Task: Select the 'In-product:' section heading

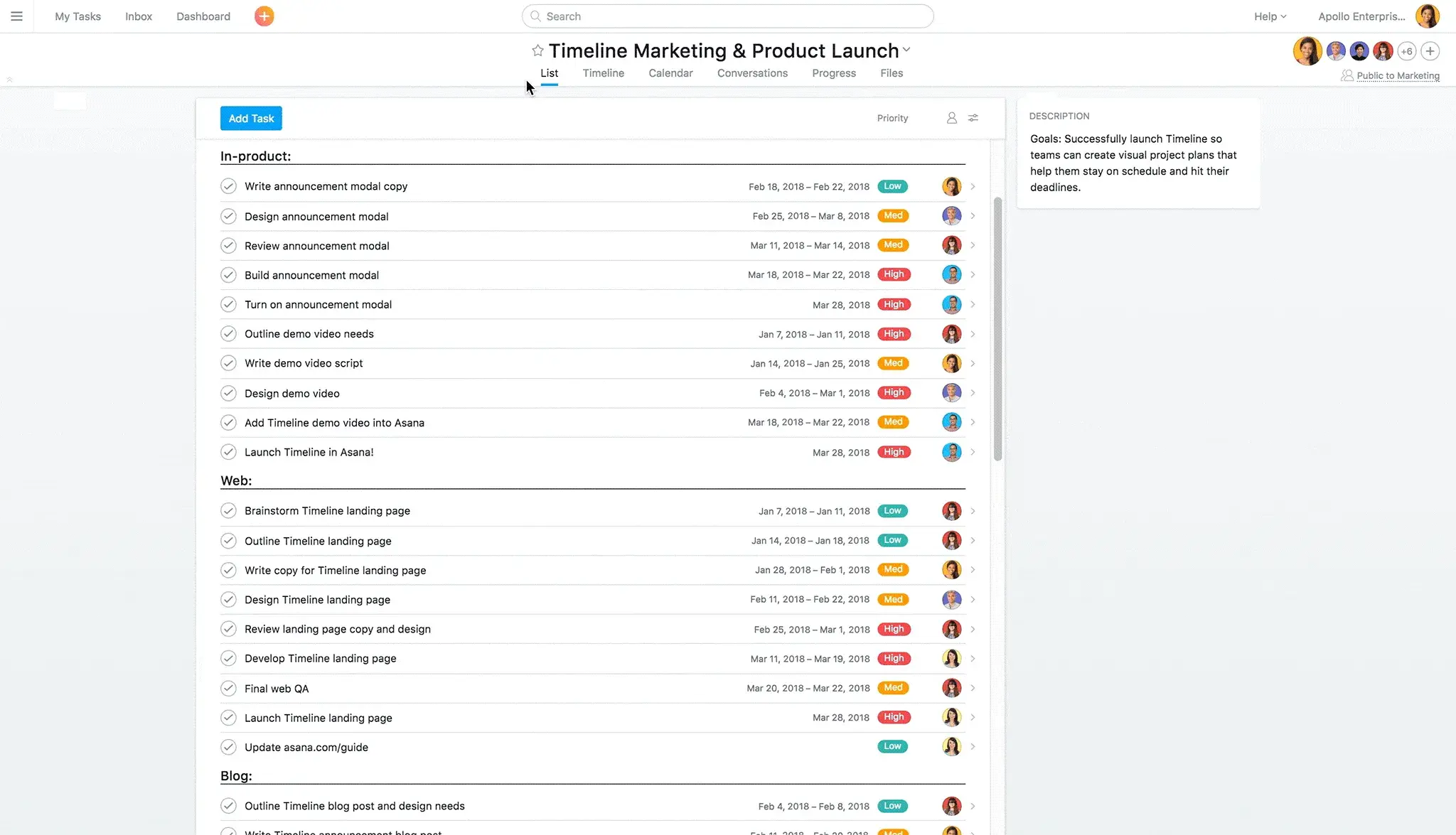Action: 255,156
